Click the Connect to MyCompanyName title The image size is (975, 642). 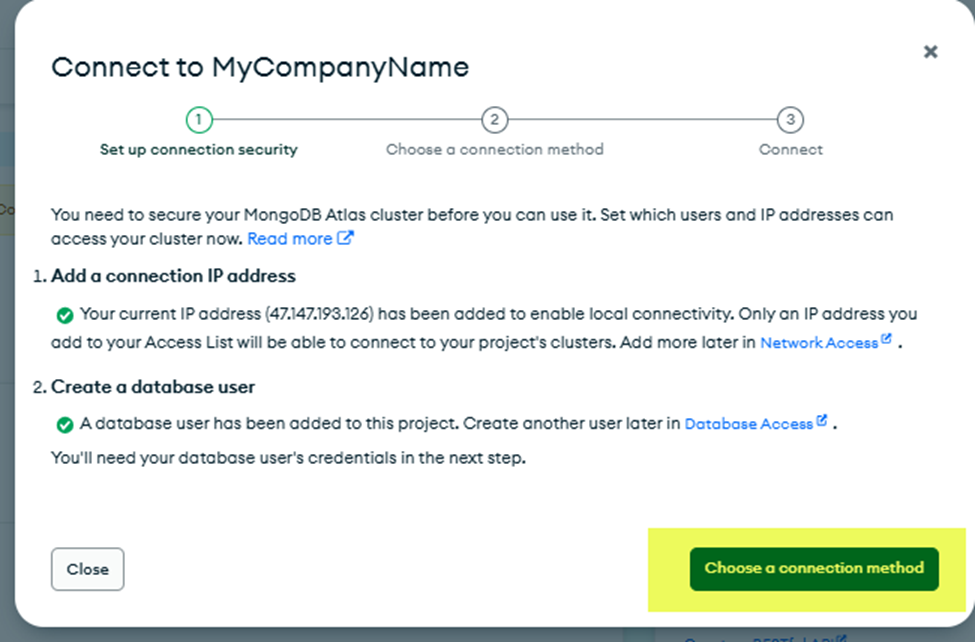(260, 67)
